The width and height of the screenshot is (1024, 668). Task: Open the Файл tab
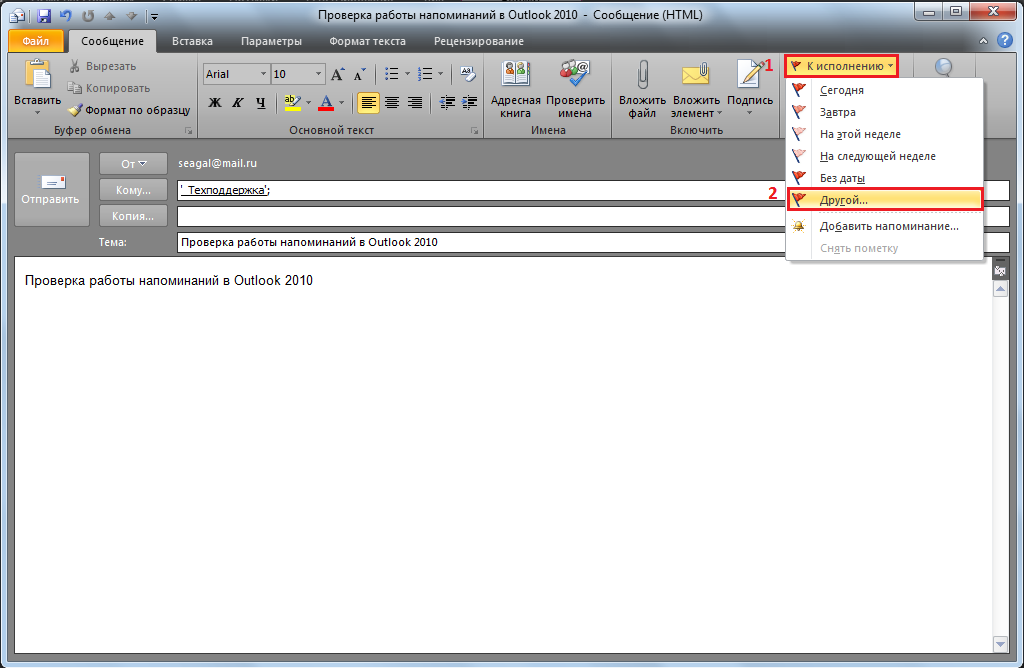point(36,41)
